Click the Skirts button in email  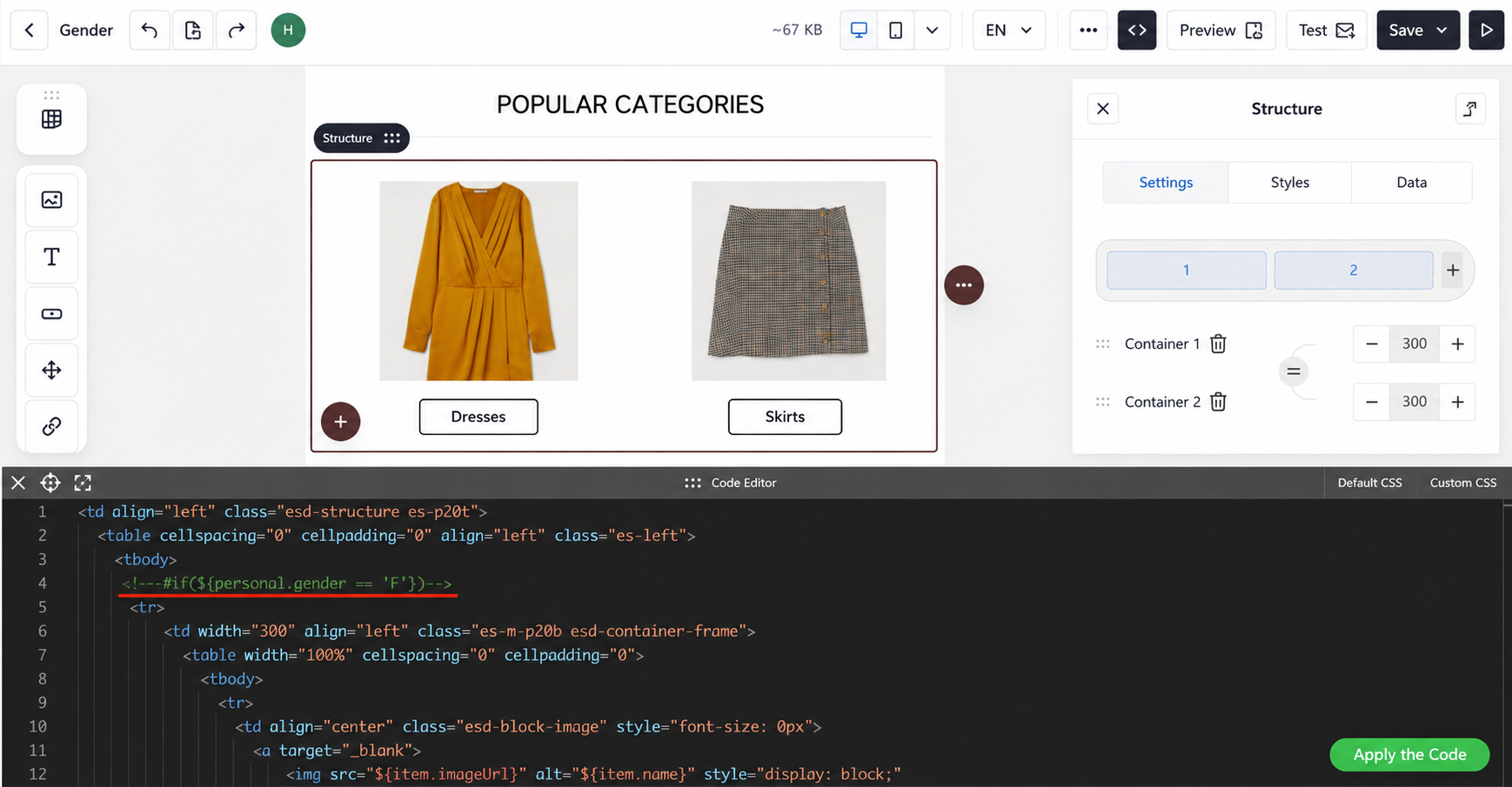[785, 417]
